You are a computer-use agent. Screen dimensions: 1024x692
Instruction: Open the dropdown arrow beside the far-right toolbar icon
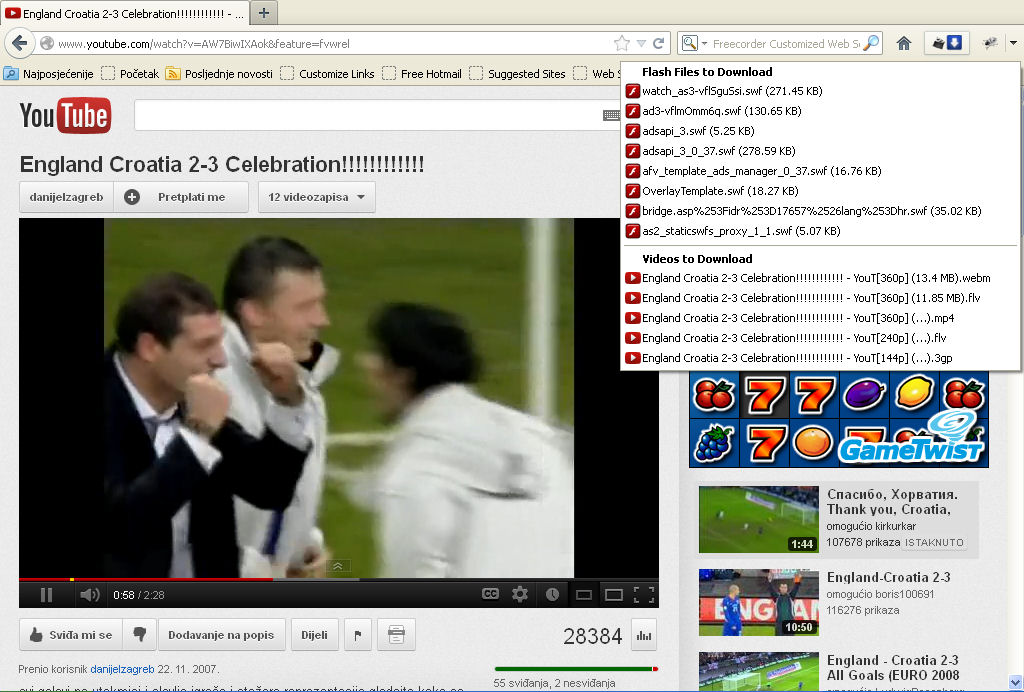(1013, 44)
